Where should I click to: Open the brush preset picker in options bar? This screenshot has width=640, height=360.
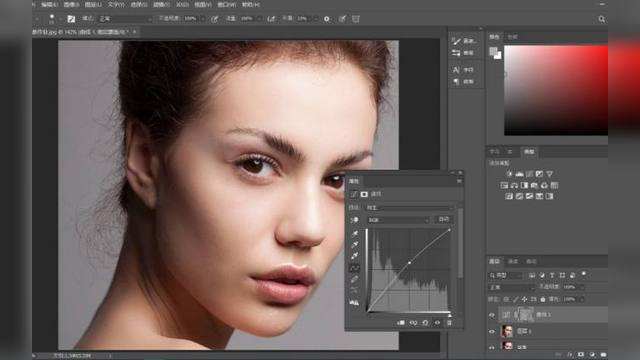tap(52, 19)
